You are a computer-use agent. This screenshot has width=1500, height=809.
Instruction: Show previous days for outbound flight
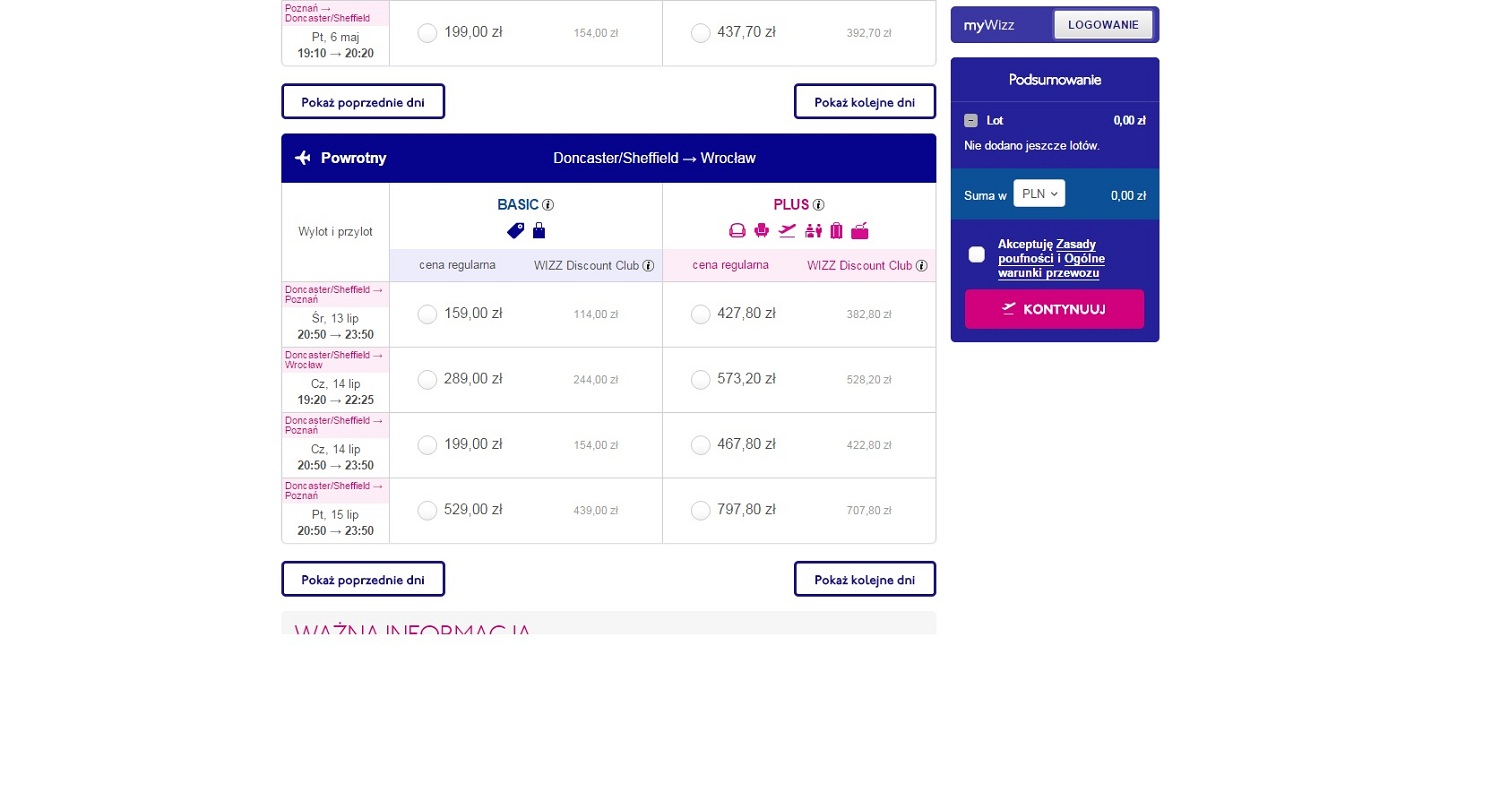click(x=363, y=101)
